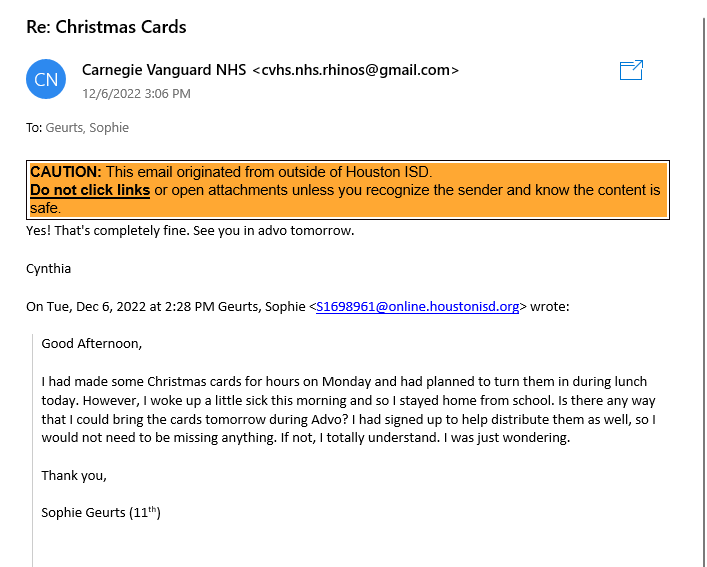Screen dimensions: 707x567
Task: Click the paragraph about Christmas cards
Action: 344,409
